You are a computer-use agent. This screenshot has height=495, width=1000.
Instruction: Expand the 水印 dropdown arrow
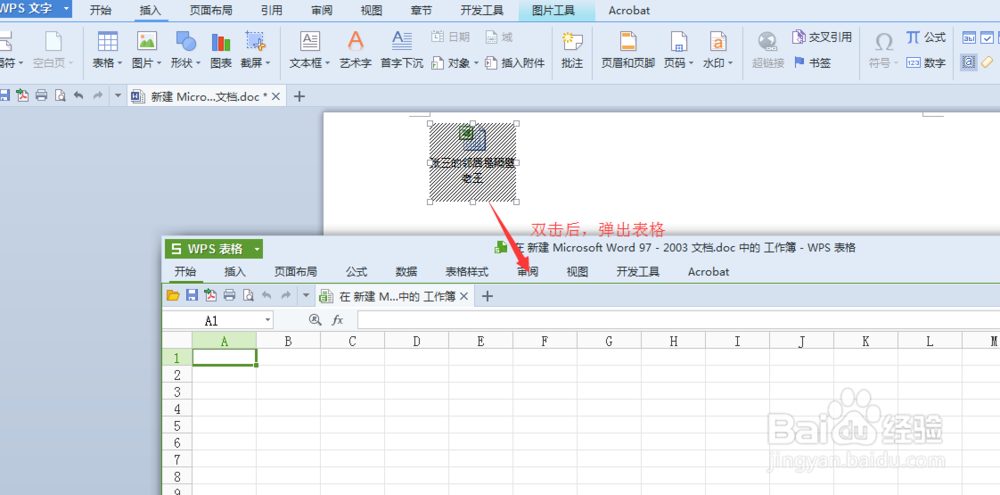[731, 64]
